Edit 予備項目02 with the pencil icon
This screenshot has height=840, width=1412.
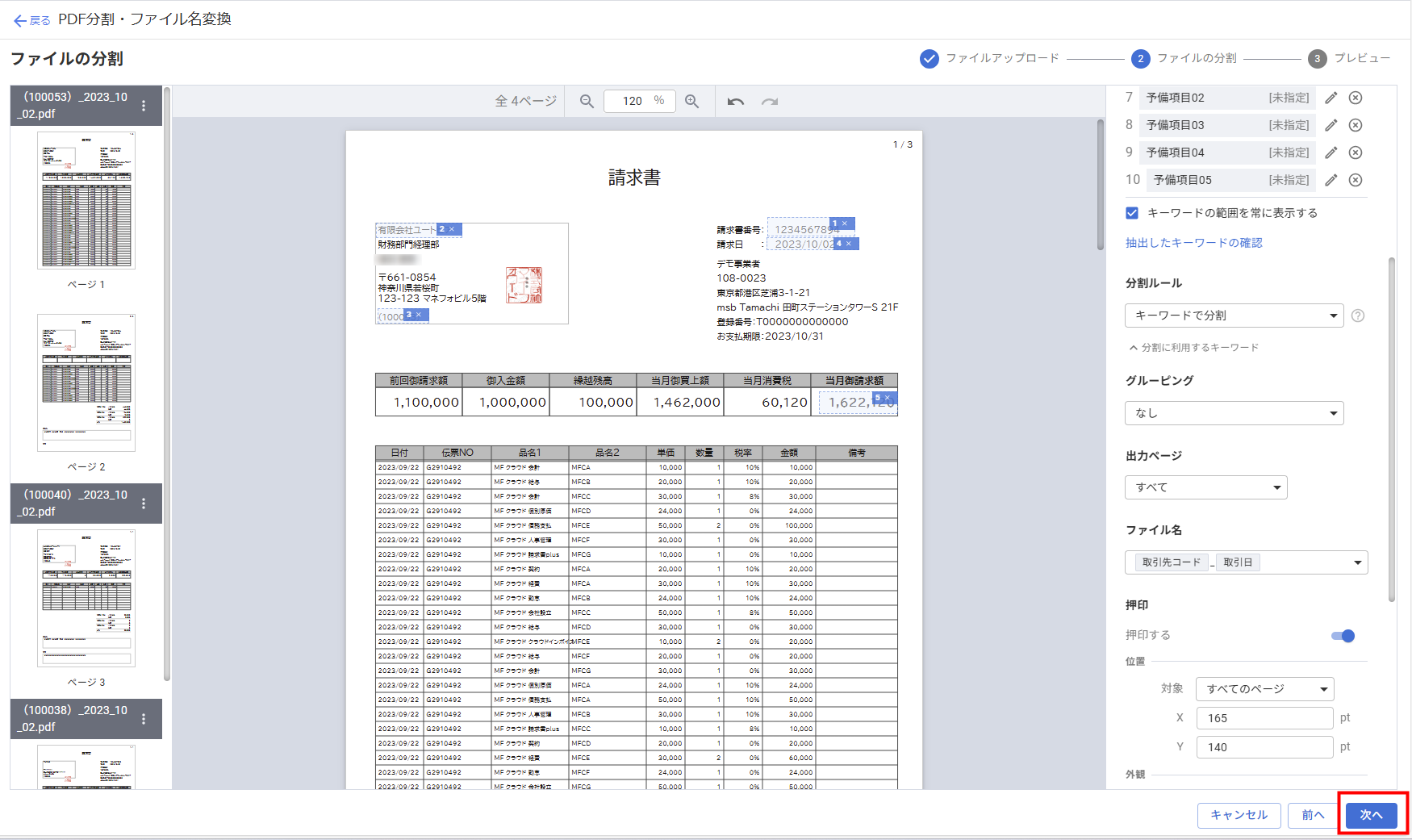point(1331,98)
